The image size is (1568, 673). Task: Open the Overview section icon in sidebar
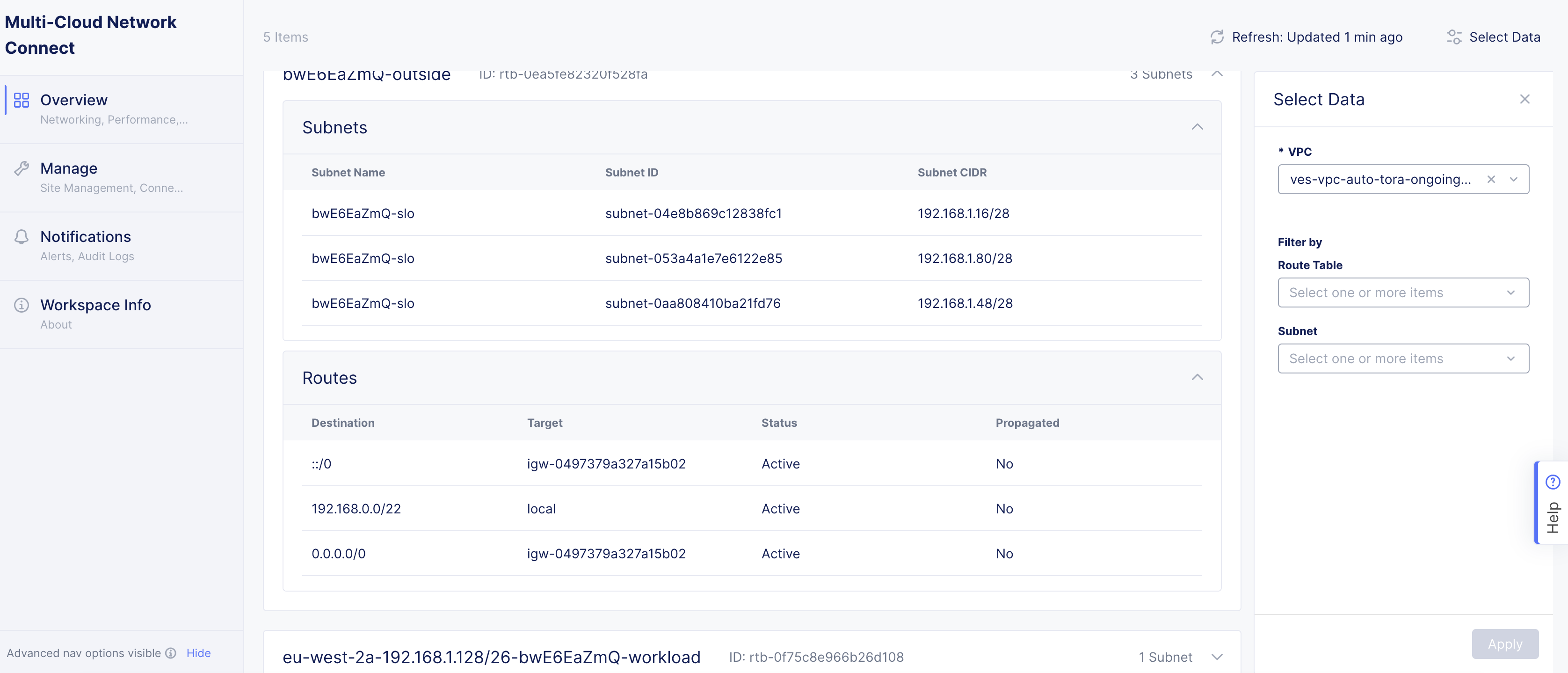click(x=22, y=100)
